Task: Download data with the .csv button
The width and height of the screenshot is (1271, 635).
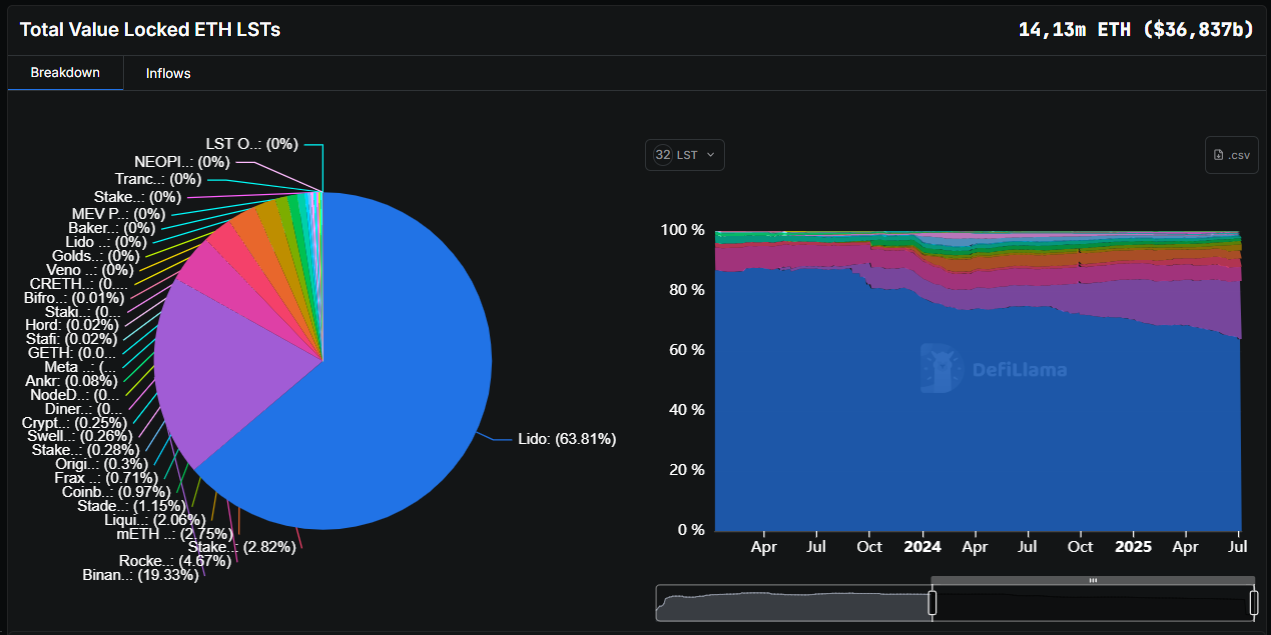Action: tap(1231, 155)
